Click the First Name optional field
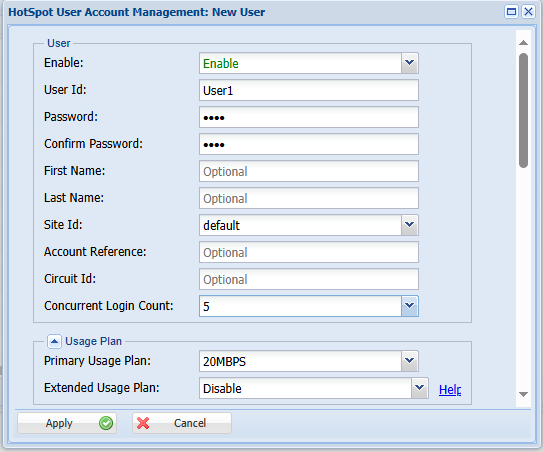This screenshot has width=543, height=452. tap(309, 171)
